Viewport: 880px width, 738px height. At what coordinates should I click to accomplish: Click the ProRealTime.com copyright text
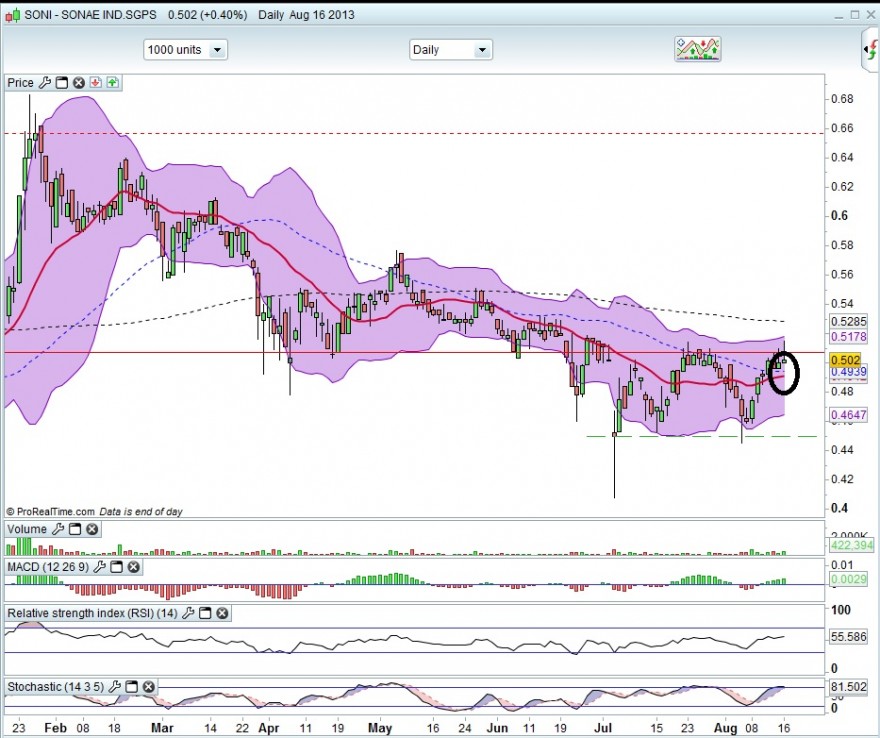(x=50, y=512)
